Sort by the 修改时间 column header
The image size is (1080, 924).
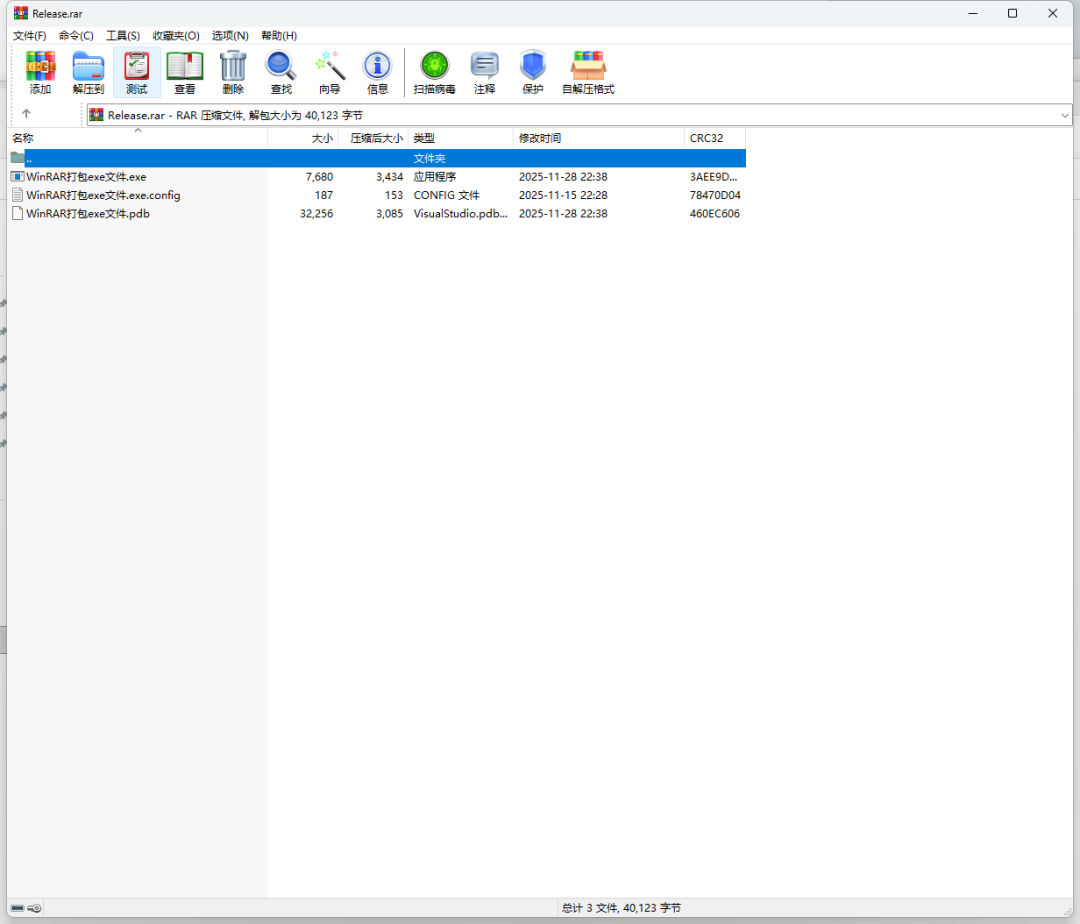[599, 138]
